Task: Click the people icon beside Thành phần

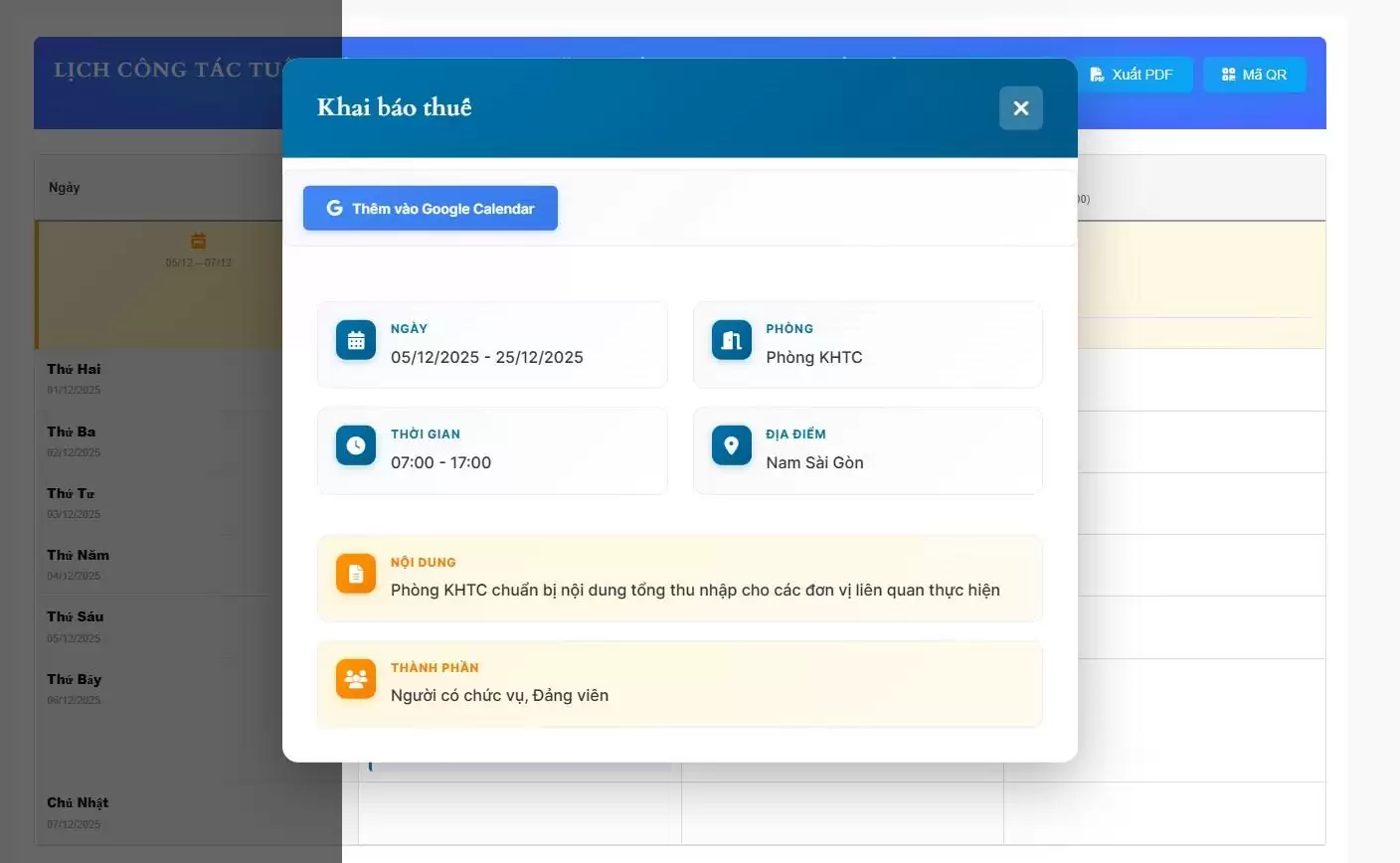Action: coord(356,679)
